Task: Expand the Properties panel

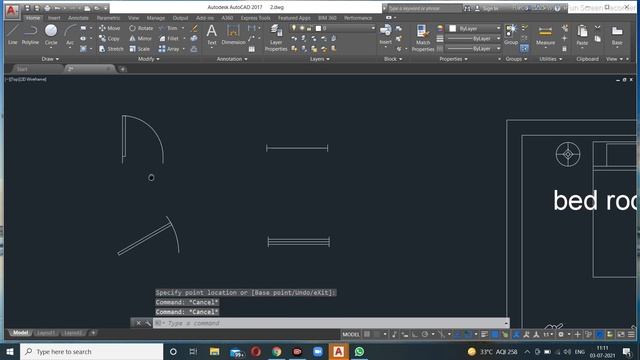Action: (x=453, y=59)
